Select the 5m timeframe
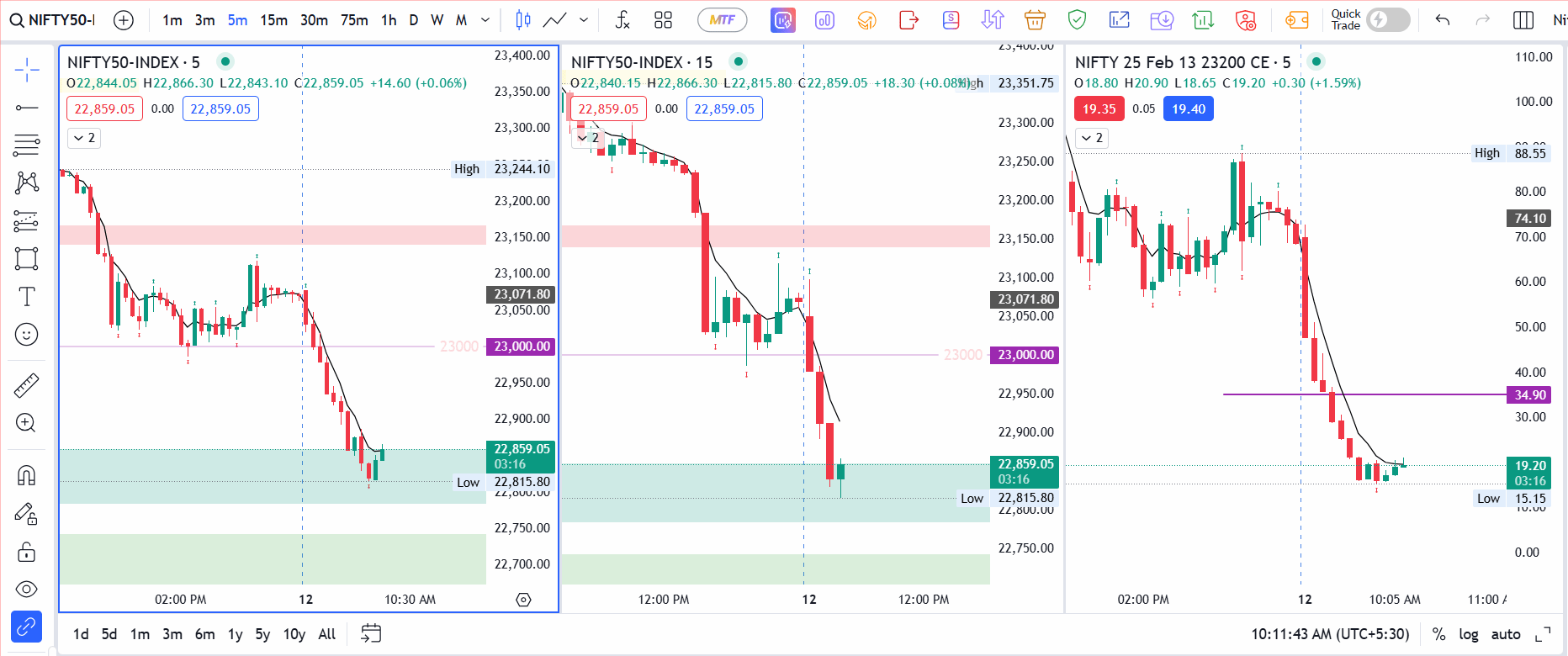This screenshot has height=656, width=1568. [237, 19]
